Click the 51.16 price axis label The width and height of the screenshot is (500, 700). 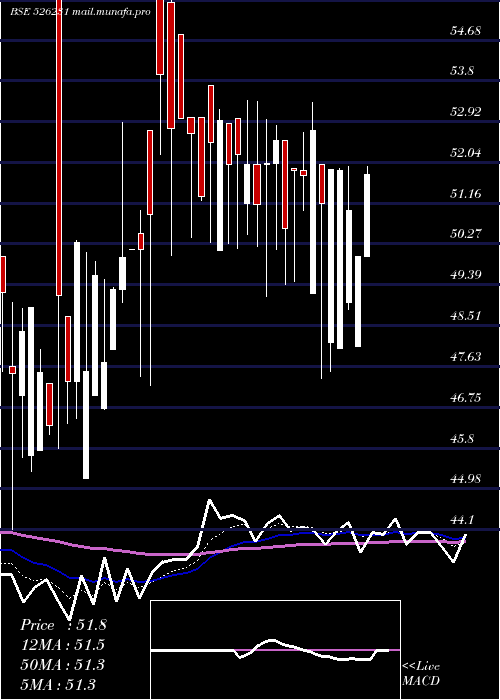[x=466, y=193]
